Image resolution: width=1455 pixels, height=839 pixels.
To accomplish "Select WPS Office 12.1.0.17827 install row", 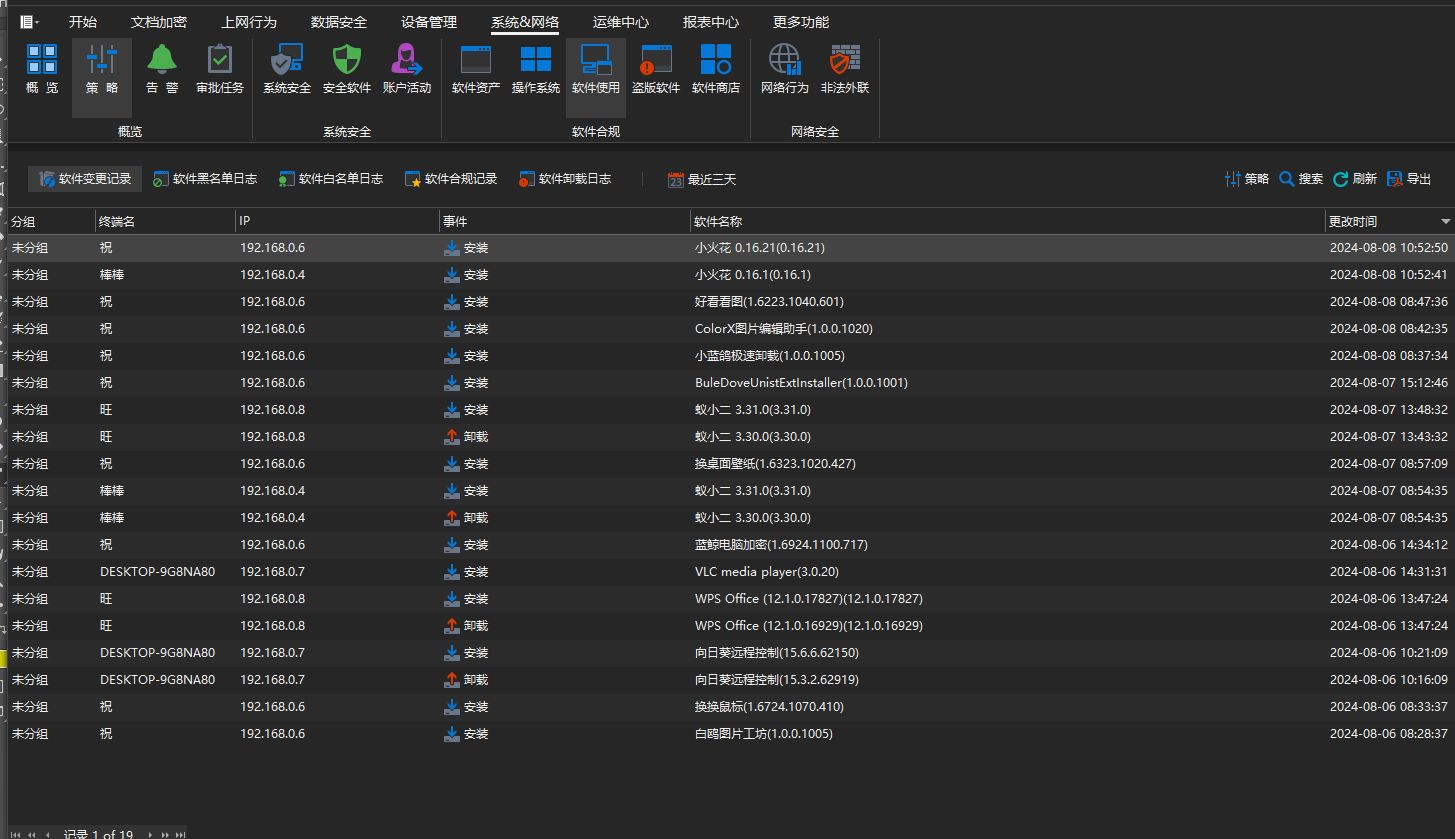I will click(731, 599).
